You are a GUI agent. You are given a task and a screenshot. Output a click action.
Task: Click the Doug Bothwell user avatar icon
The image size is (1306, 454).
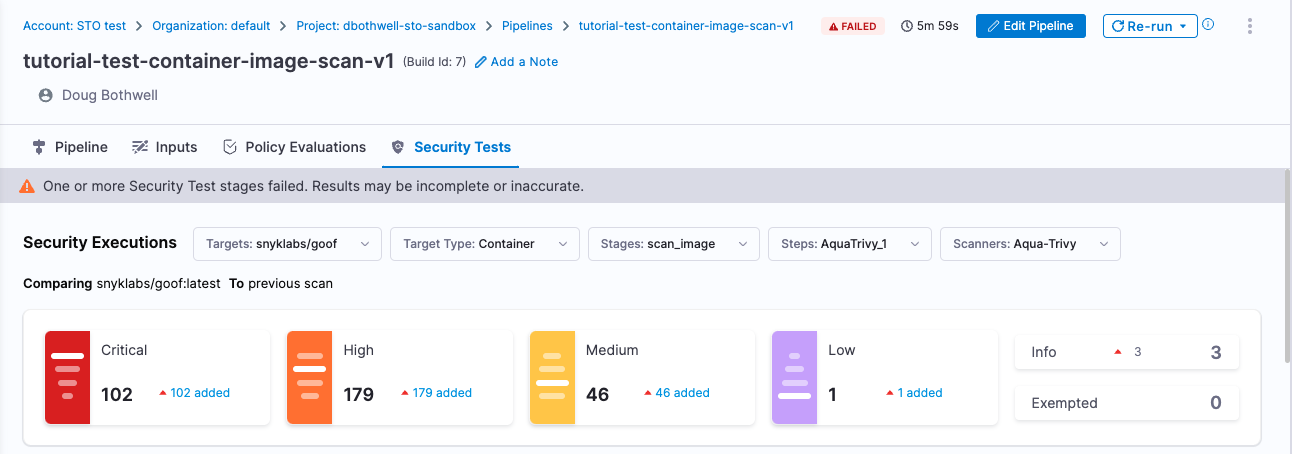coord(45,96)
